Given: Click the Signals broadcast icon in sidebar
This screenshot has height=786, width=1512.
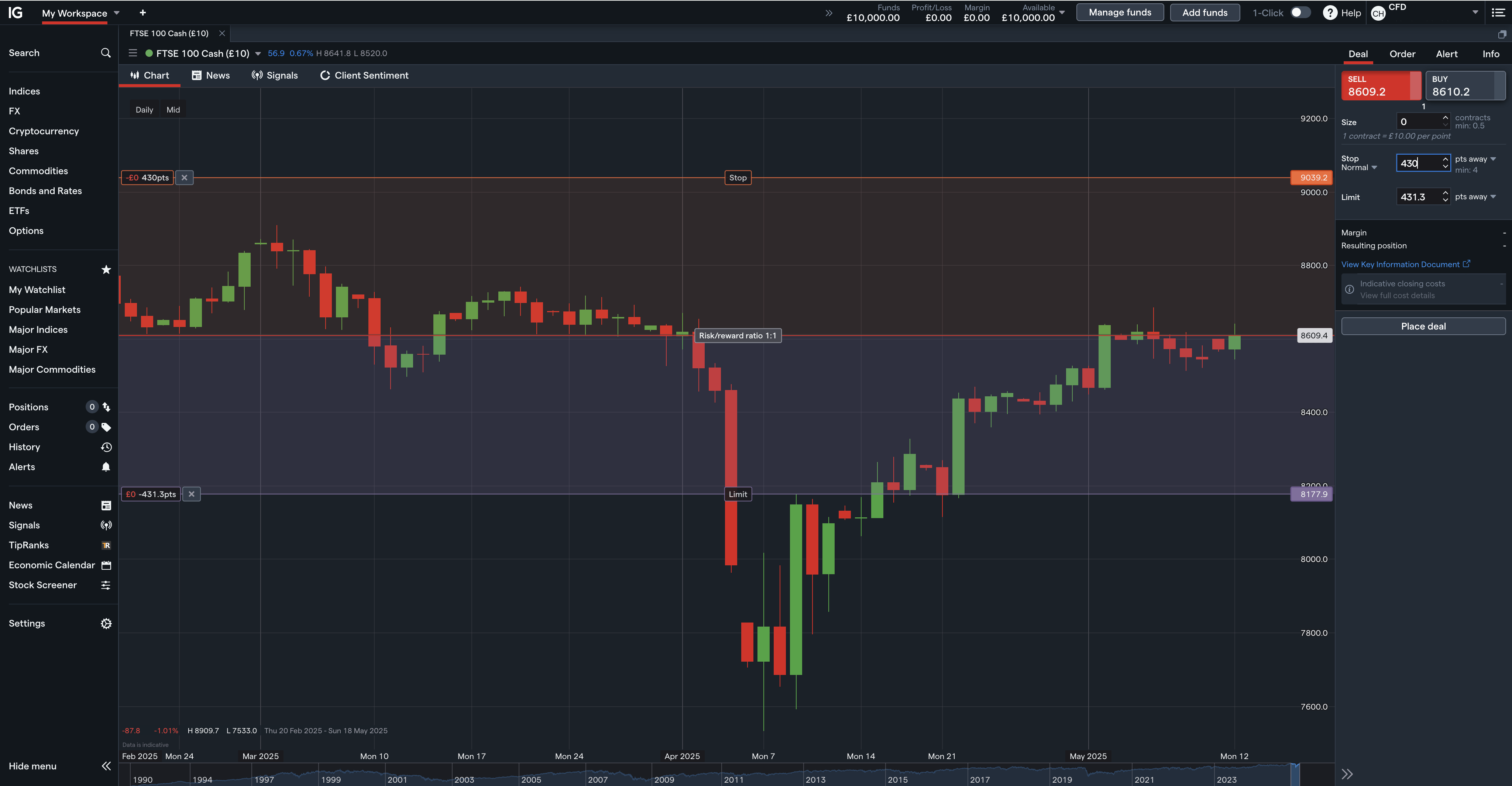Looking at the screenshot, I should (x=106, y=525).
